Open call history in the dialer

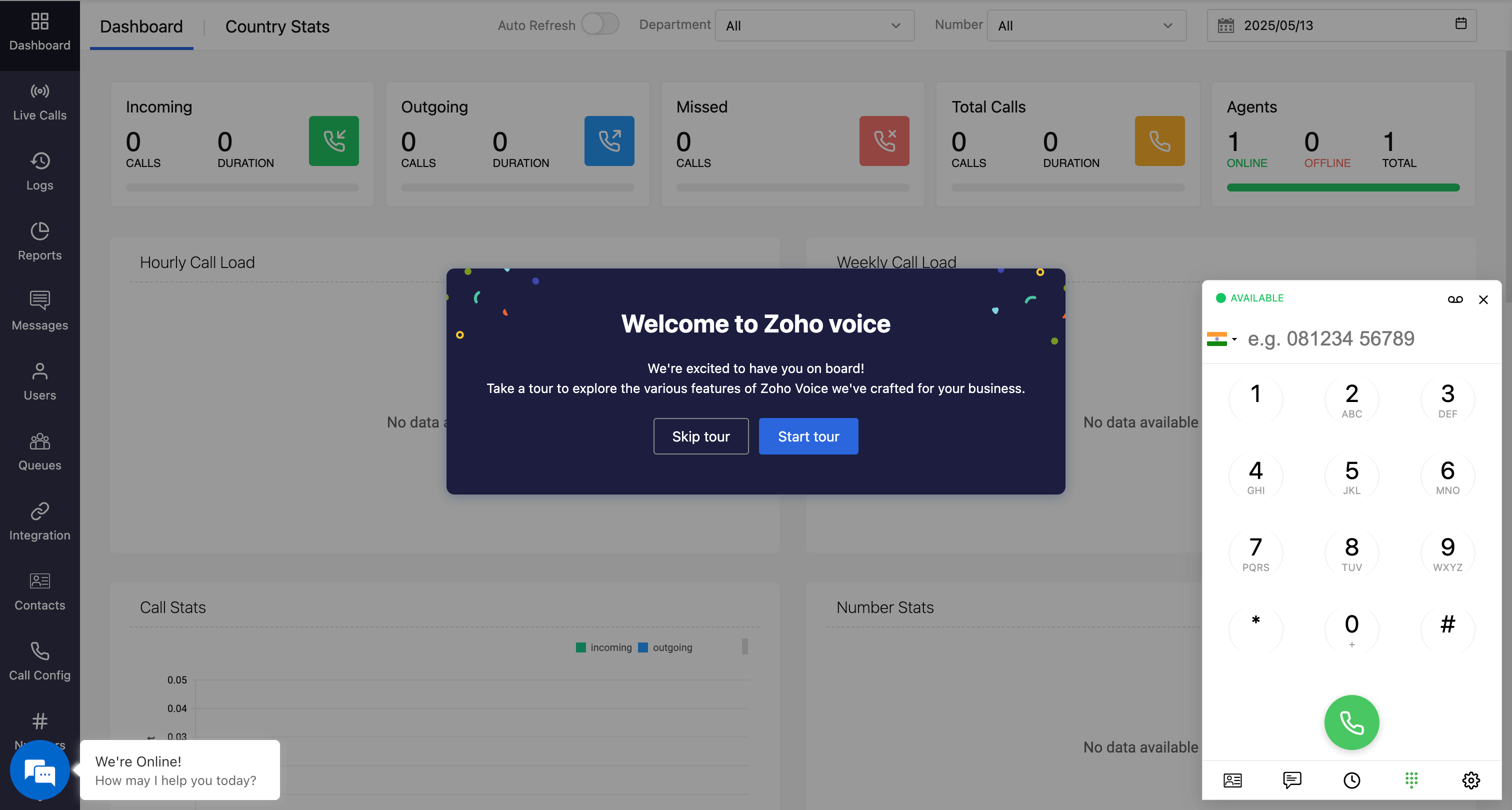coord(1352,780)
